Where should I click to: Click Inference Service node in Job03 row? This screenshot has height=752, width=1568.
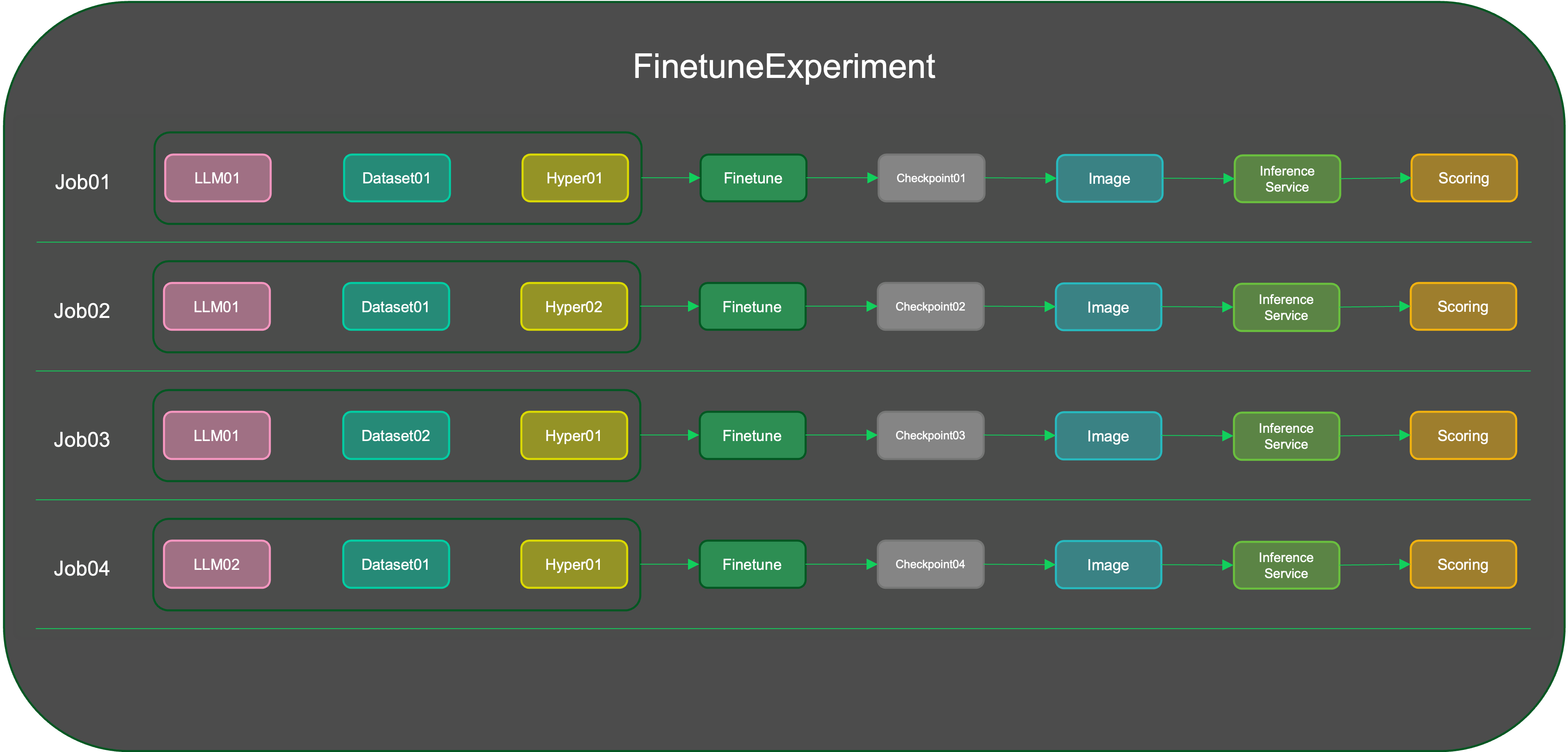1286,436
